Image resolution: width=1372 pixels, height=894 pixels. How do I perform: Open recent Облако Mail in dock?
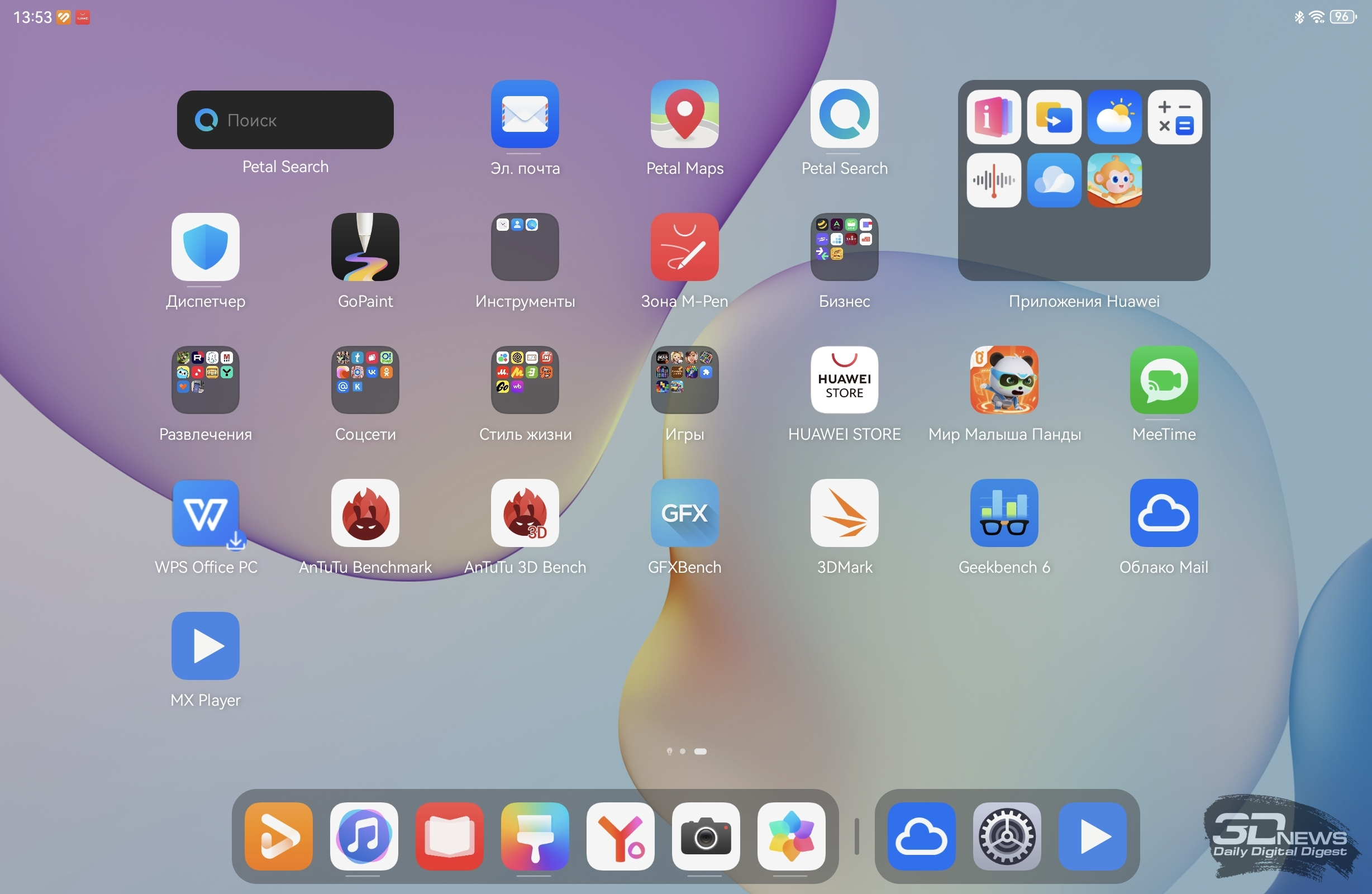[921, 836]
